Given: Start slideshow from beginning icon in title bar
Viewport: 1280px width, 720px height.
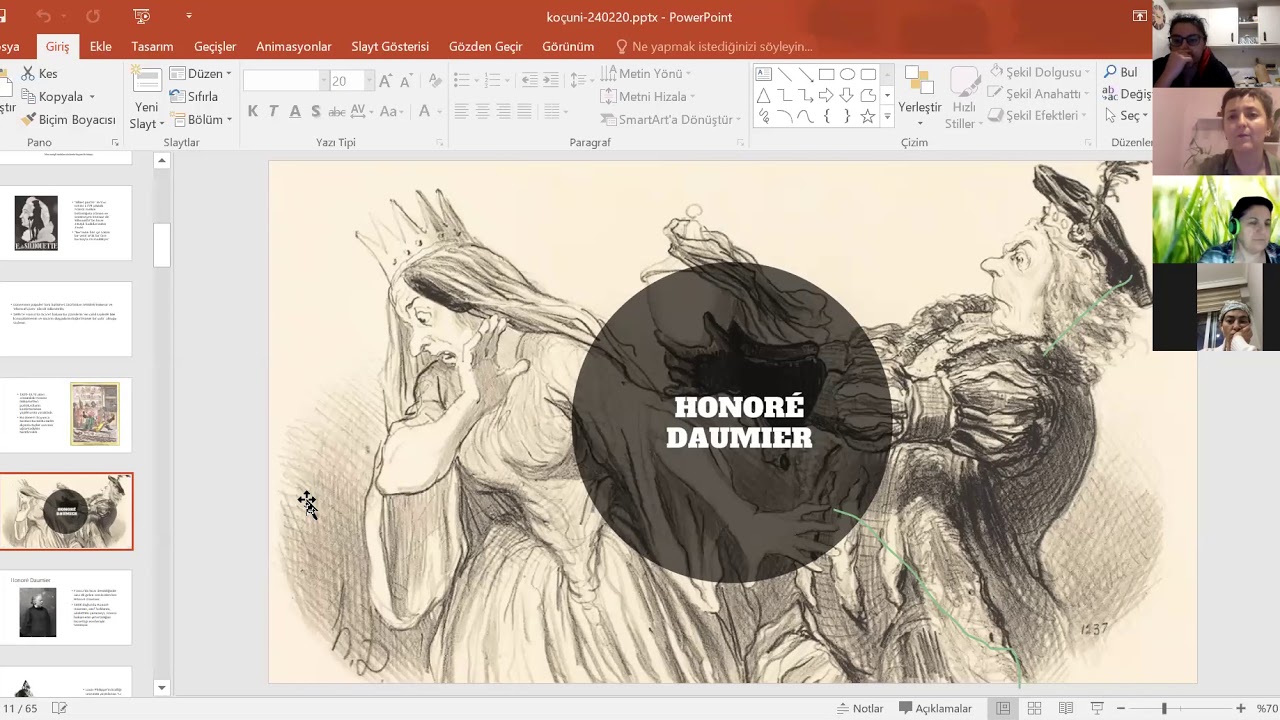Looking at the screenshot, I should [x=142, y=17].
